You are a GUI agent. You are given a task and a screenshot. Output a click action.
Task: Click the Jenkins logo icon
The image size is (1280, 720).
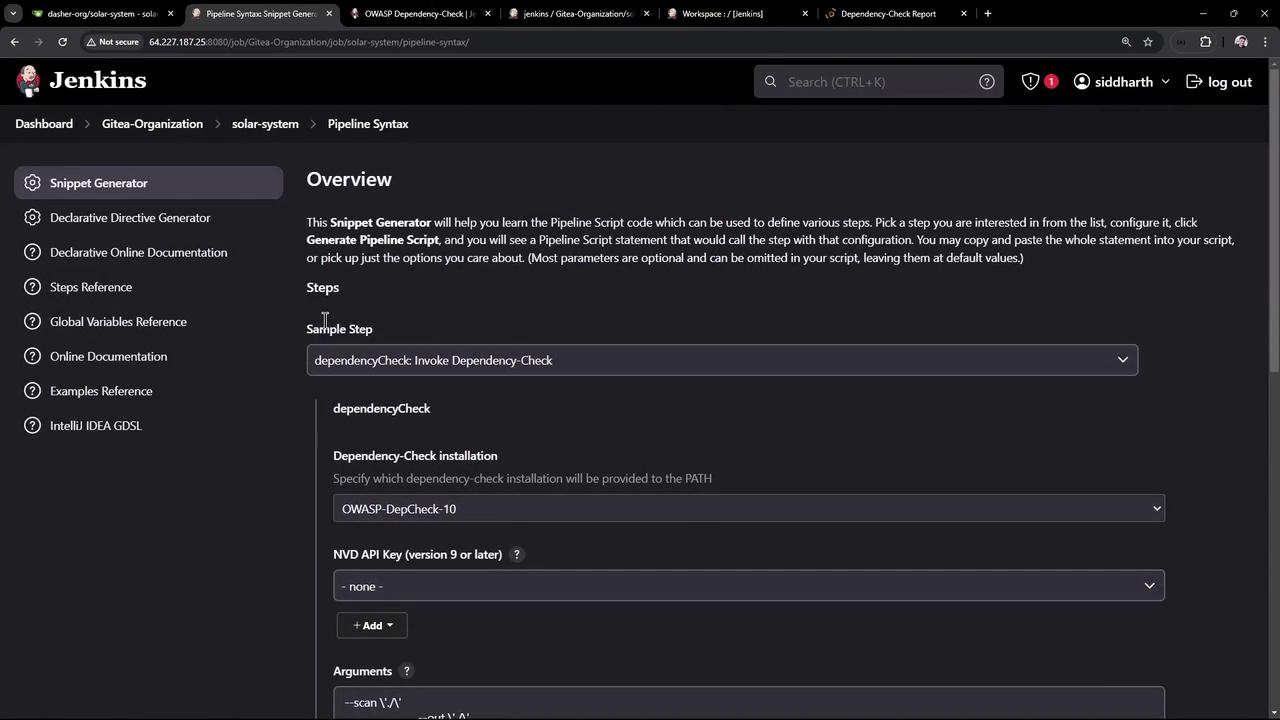point(29,81)
